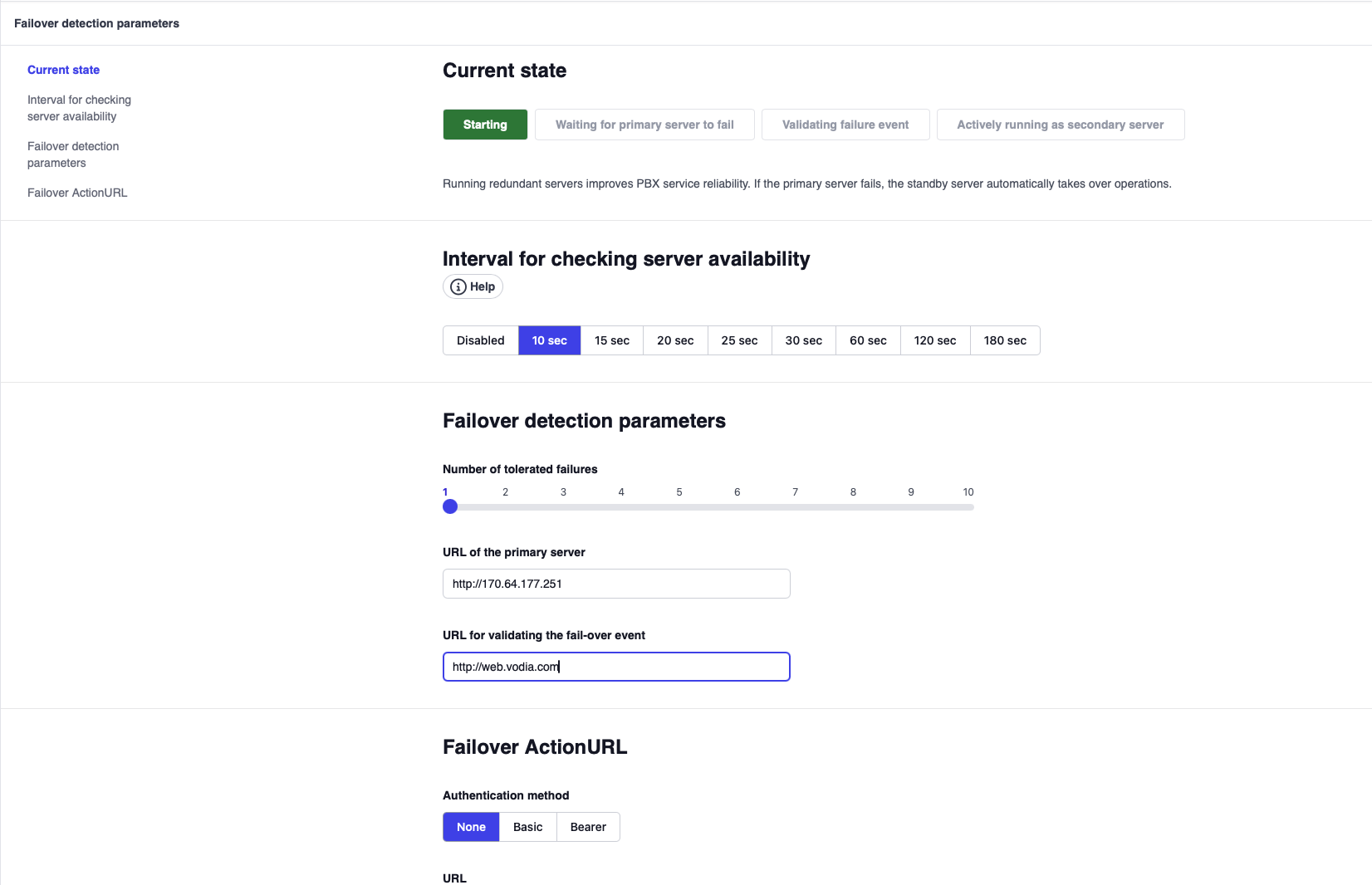Click the Starting state button
Viewport: 1372px width, 885px height.
485,125
